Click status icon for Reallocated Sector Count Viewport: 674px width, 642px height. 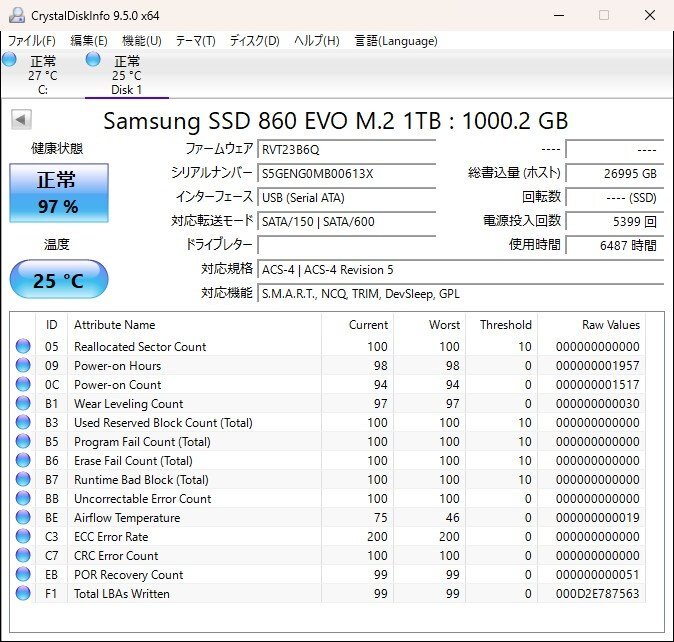(23, 347)
